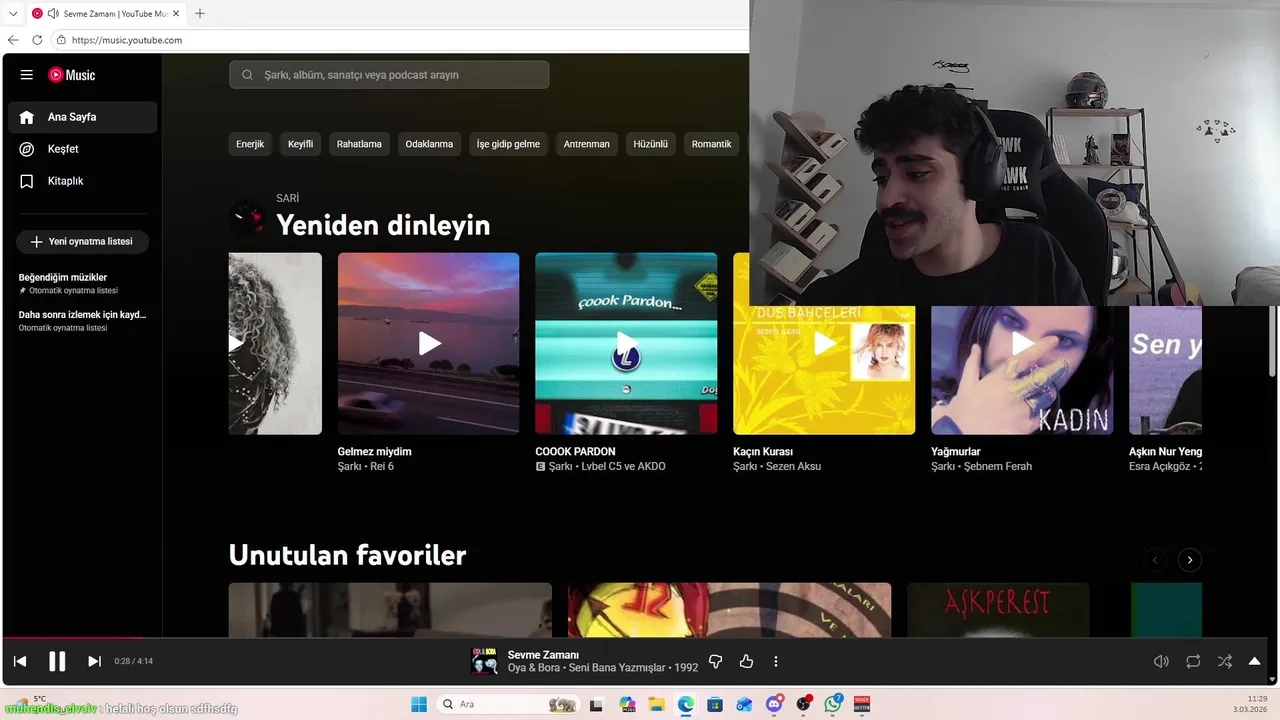This screenshot has height=720, width=1280.
Task: Play Yağmurlar song thumbnail
Action: click(1022, 343)
